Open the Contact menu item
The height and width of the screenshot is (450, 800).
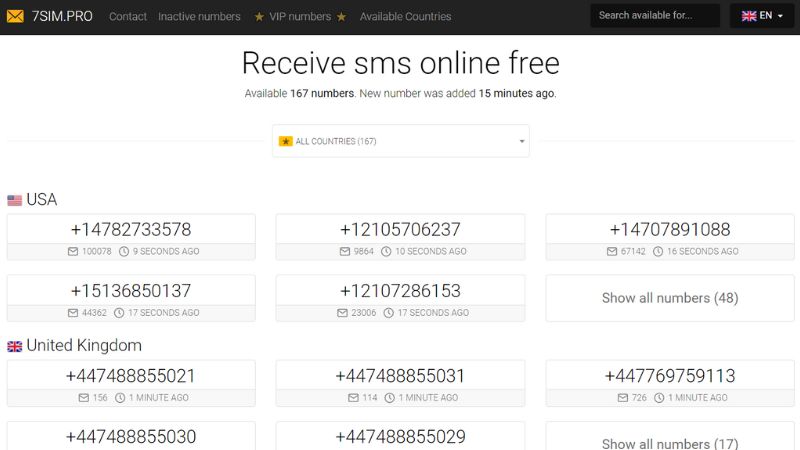pyautogui.click(x=128, y=17)
